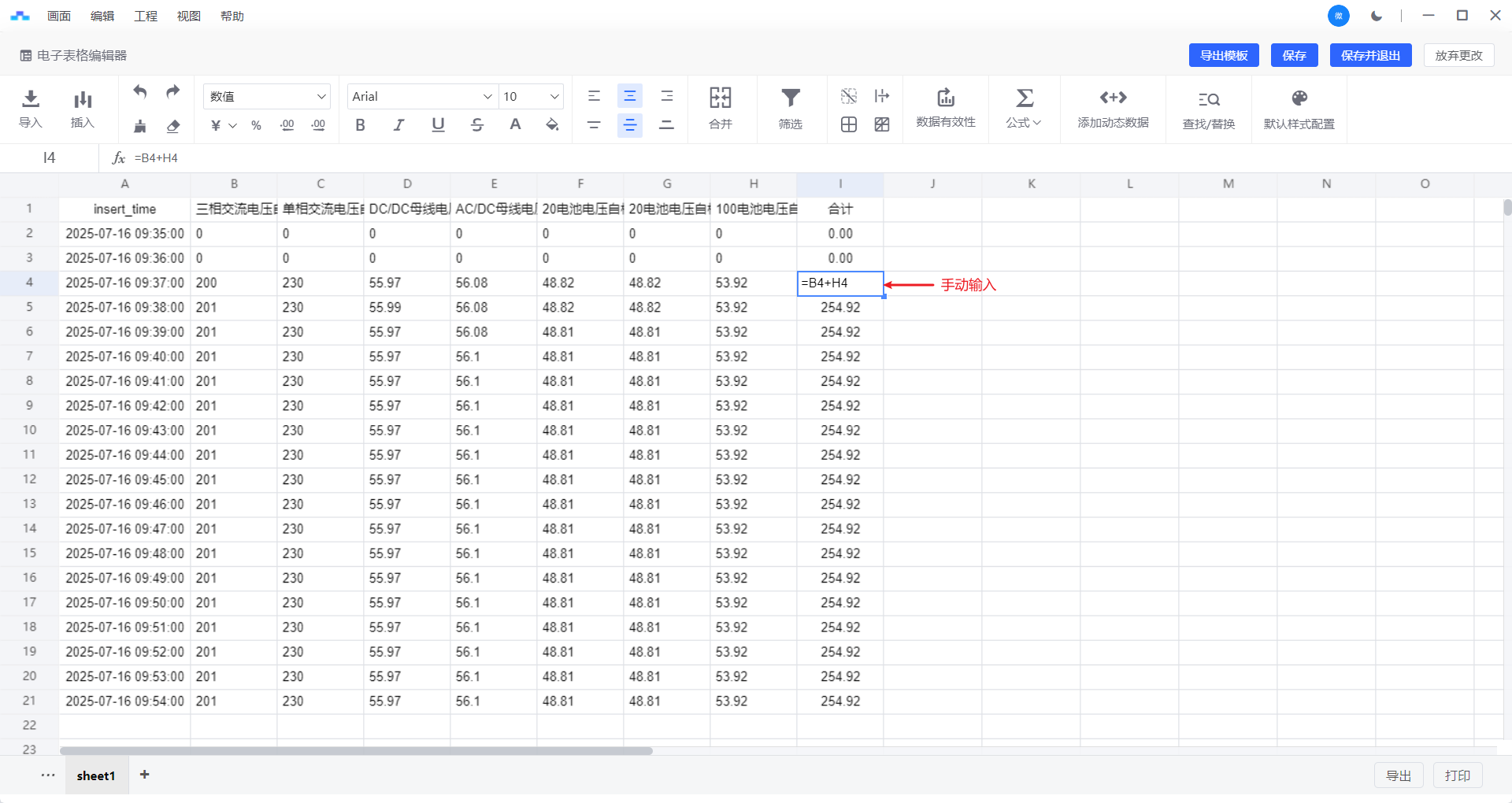Toggle underline formatting
This screenshot has height=803, width=1512.
pyautogui.click(x=438, y=125)
